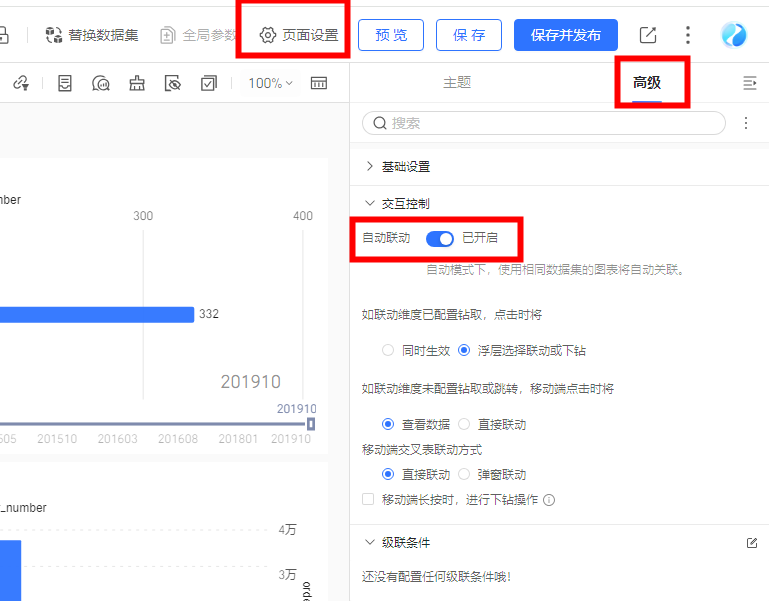Click the clear-format brush toolbar icon
This screenshot has height=601, width=769.
tap(137, 83)
